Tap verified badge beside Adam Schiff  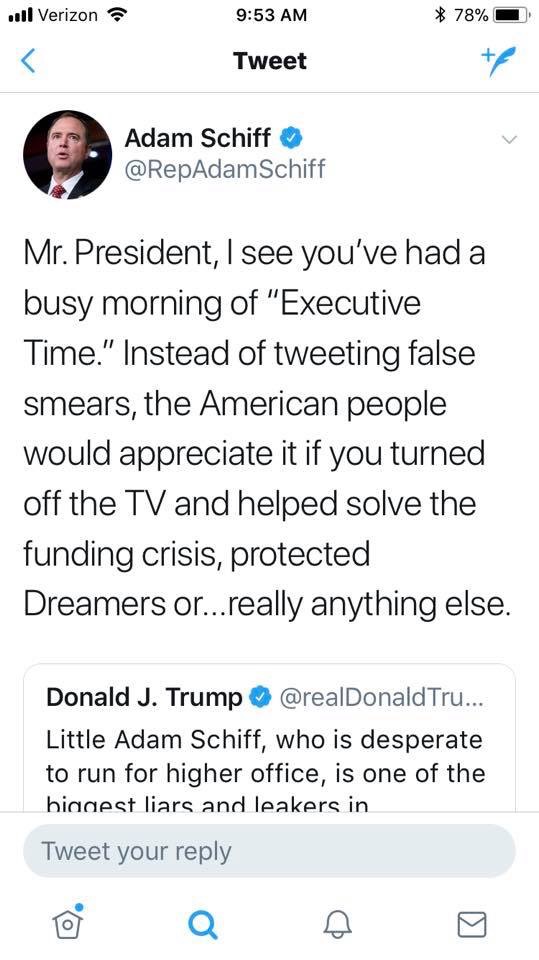tap(291, 138)
